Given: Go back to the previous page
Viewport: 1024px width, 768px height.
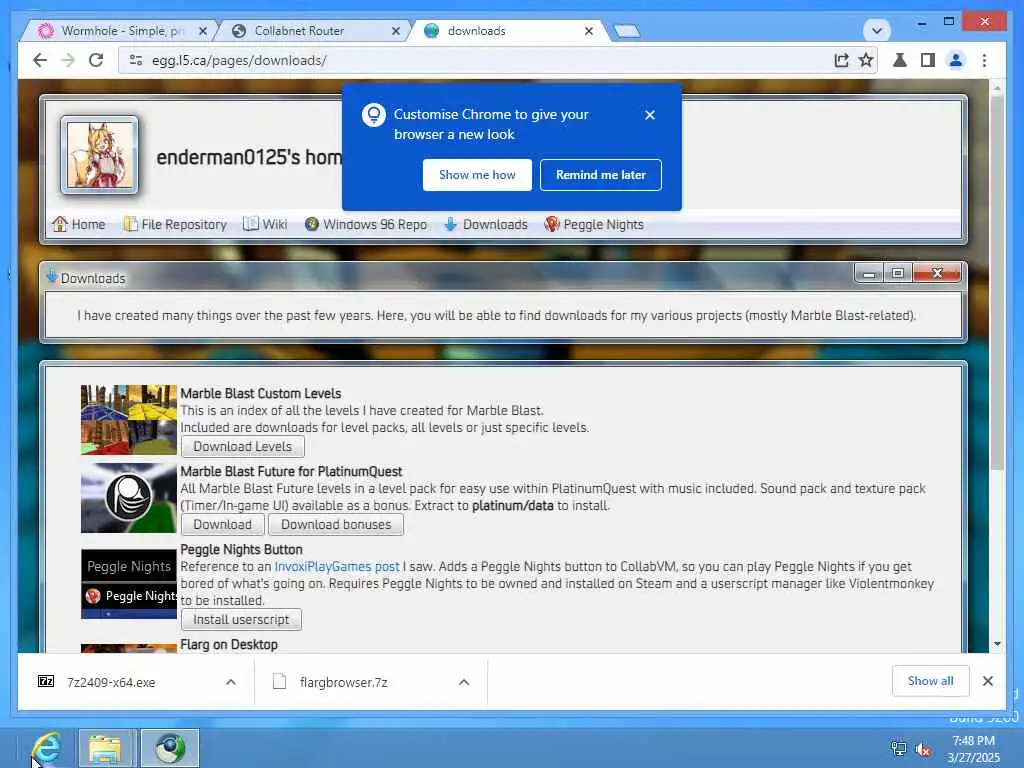Looking at the screenshot, I should click(40, 60).
